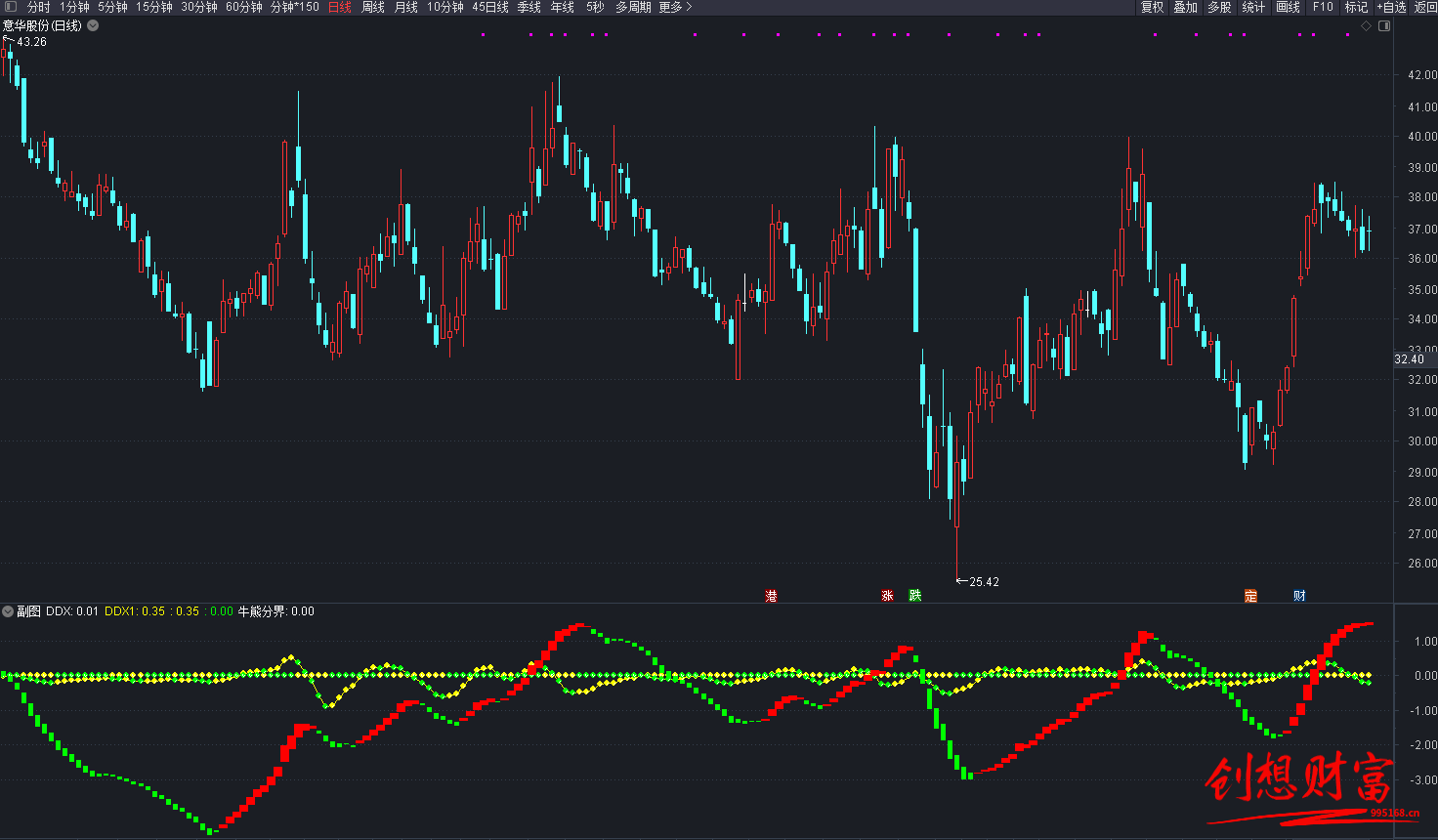Click the 26.00 price axis label
Image resolution: width=1438 pixels, height=840 pixels.
[x=1421, y=564]
